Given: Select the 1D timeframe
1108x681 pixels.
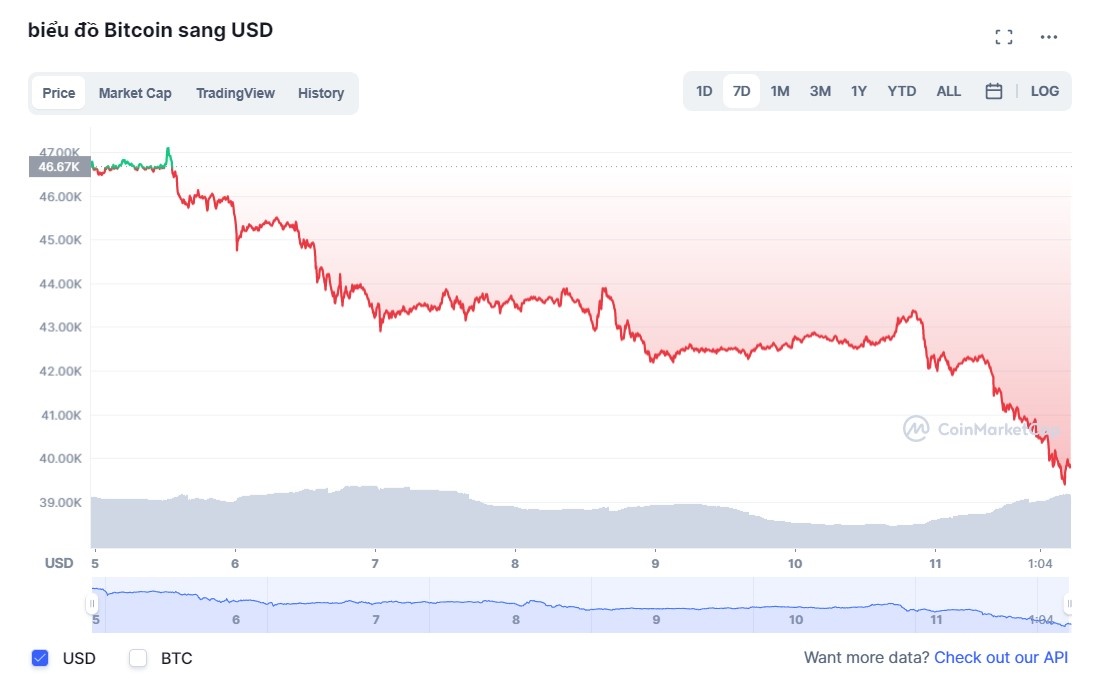Looking at the screenshot, I should click(x=704, y=90).
